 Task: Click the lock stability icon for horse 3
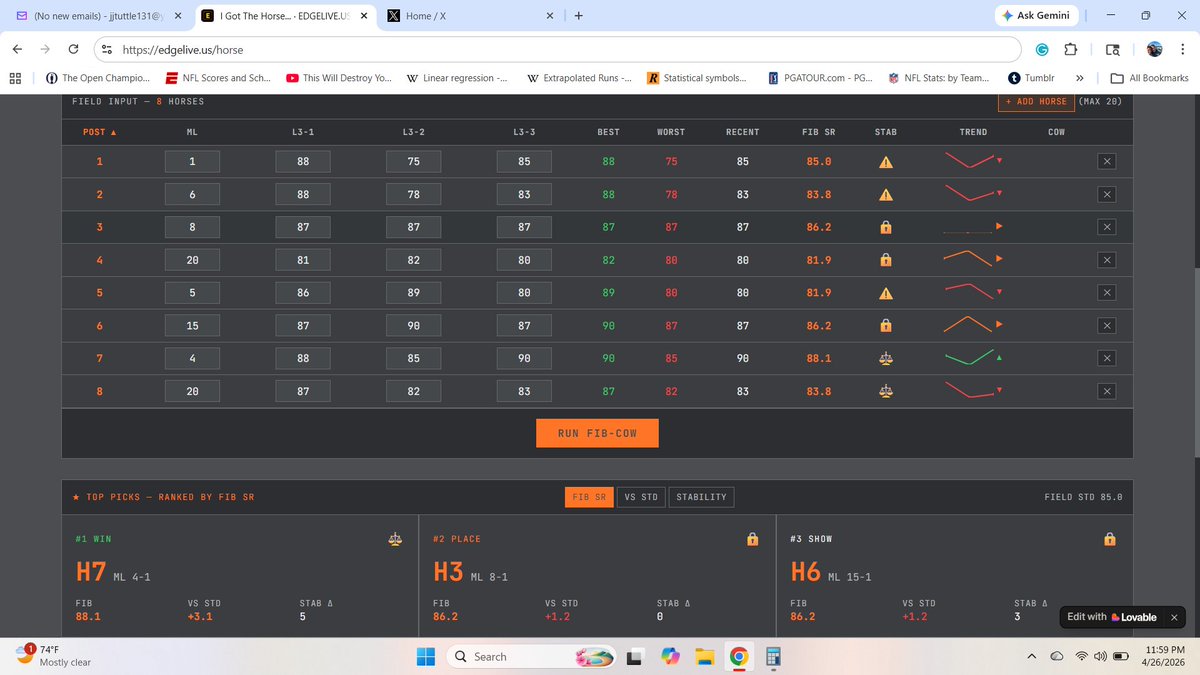(885, 227)
